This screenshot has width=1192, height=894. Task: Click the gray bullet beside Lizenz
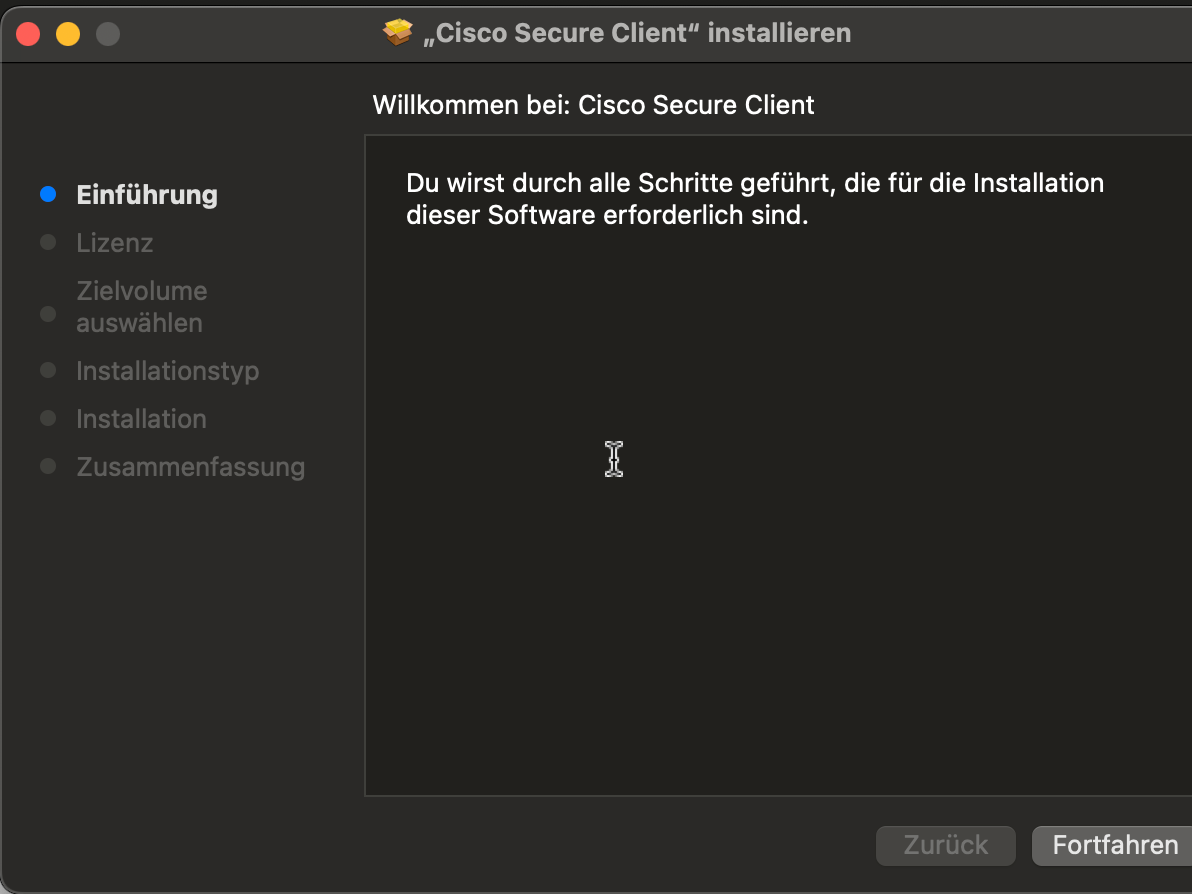pos(47,243)
